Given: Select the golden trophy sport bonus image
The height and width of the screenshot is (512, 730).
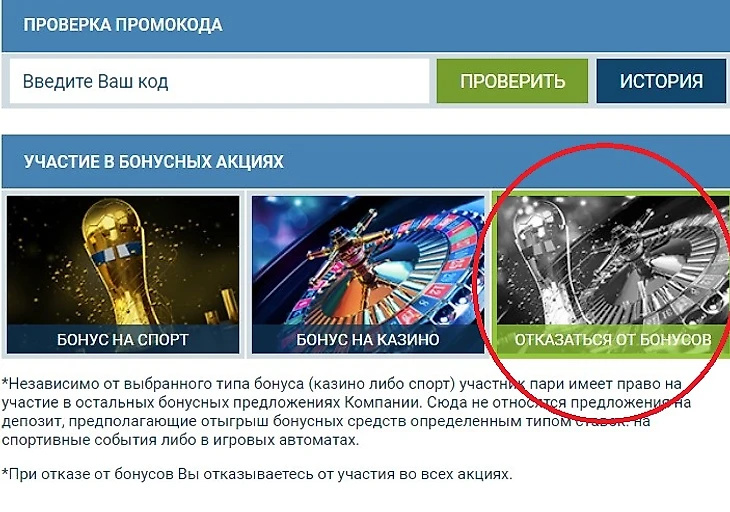Looking at the screenshot, I should 123,260.
